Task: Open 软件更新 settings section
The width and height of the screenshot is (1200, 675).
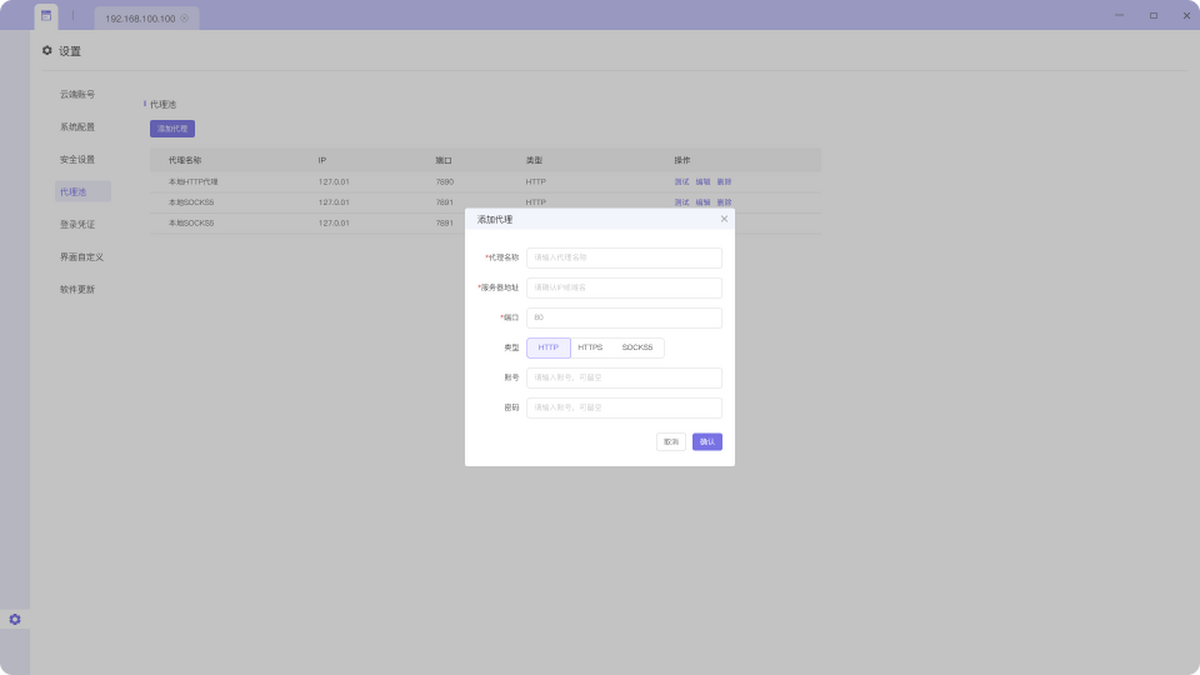Action: 77,290
